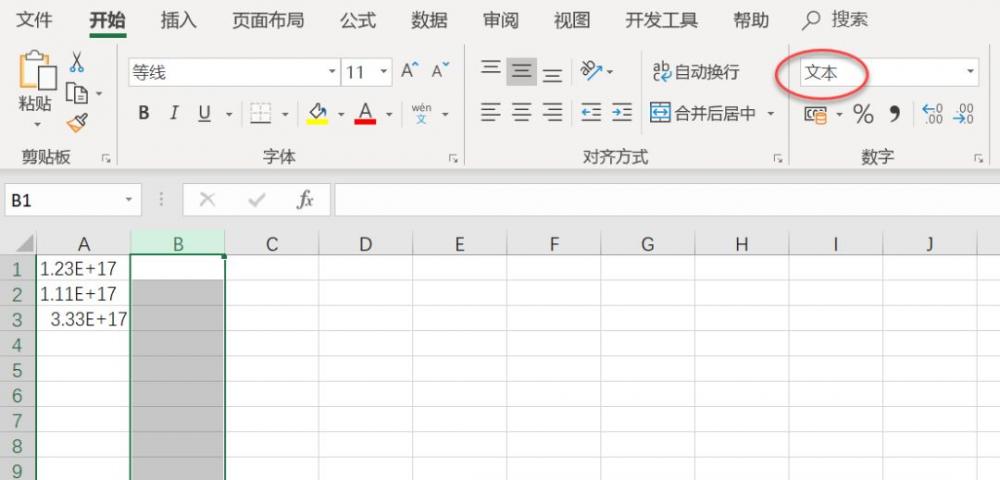The height and width of the screenshot is (480, 1000).
Task: Click the formula bar input
Action: pos(667,200)
